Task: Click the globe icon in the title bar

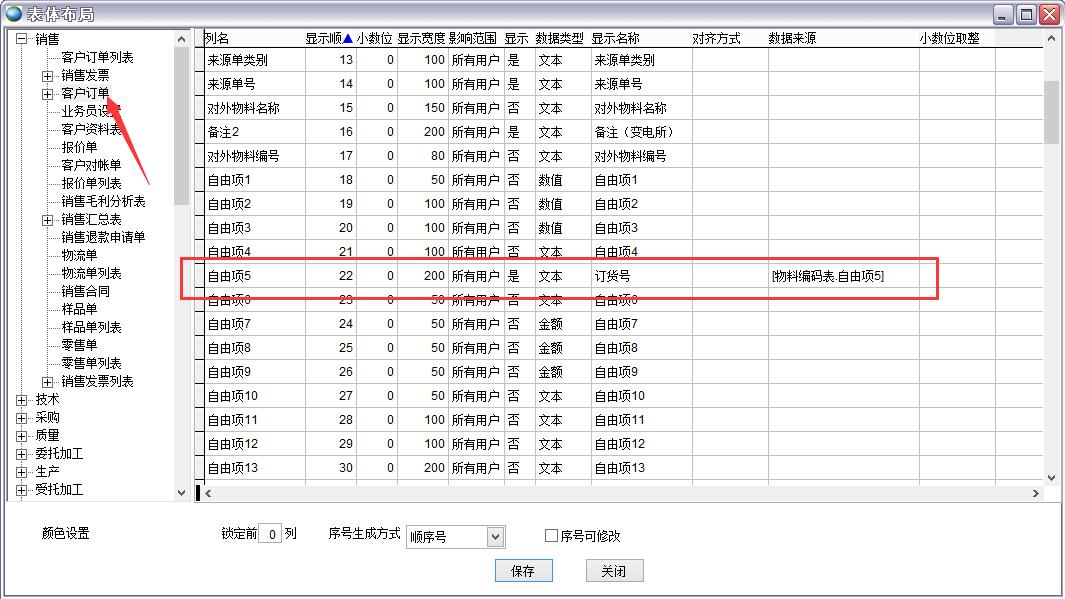Action: [13, 13]
